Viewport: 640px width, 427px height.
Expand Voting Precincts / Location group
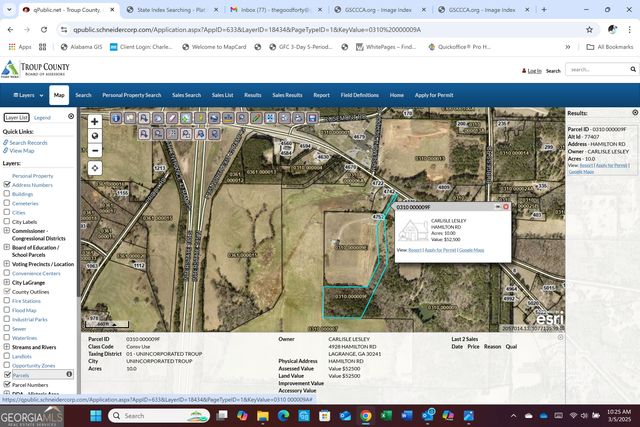click(7, 264)
